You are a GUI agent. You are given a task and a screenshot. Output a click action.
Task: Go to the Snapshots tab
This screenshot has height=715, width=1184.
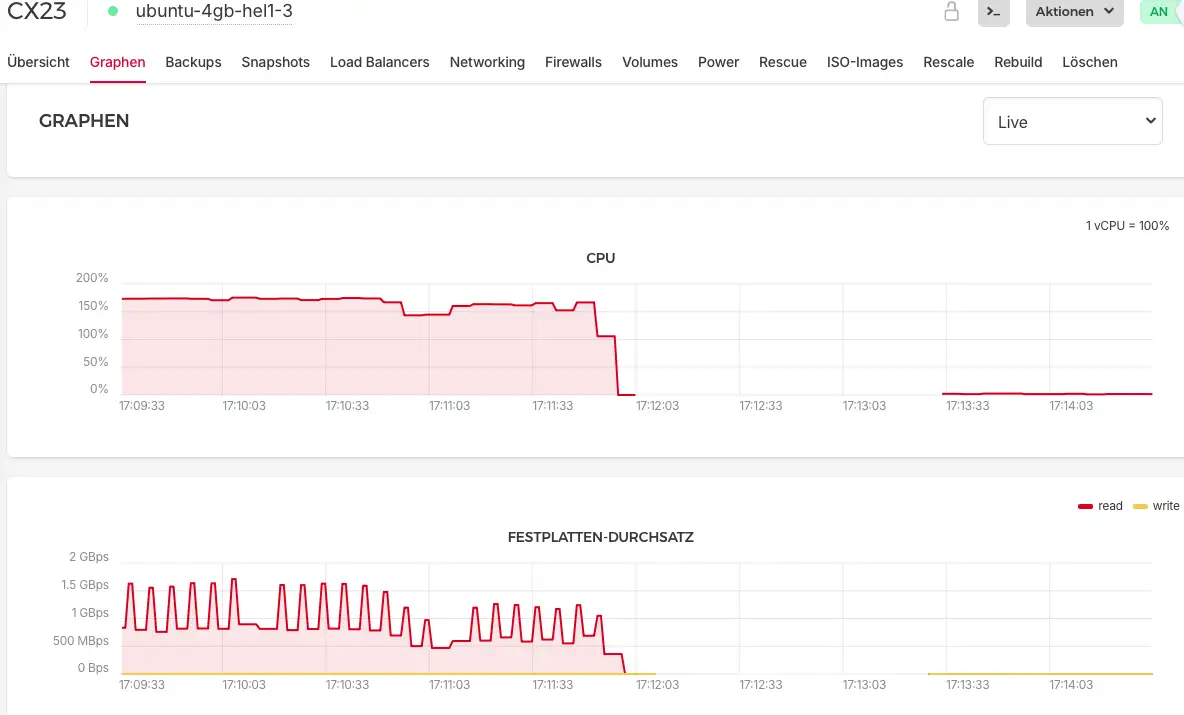point(275,62)
